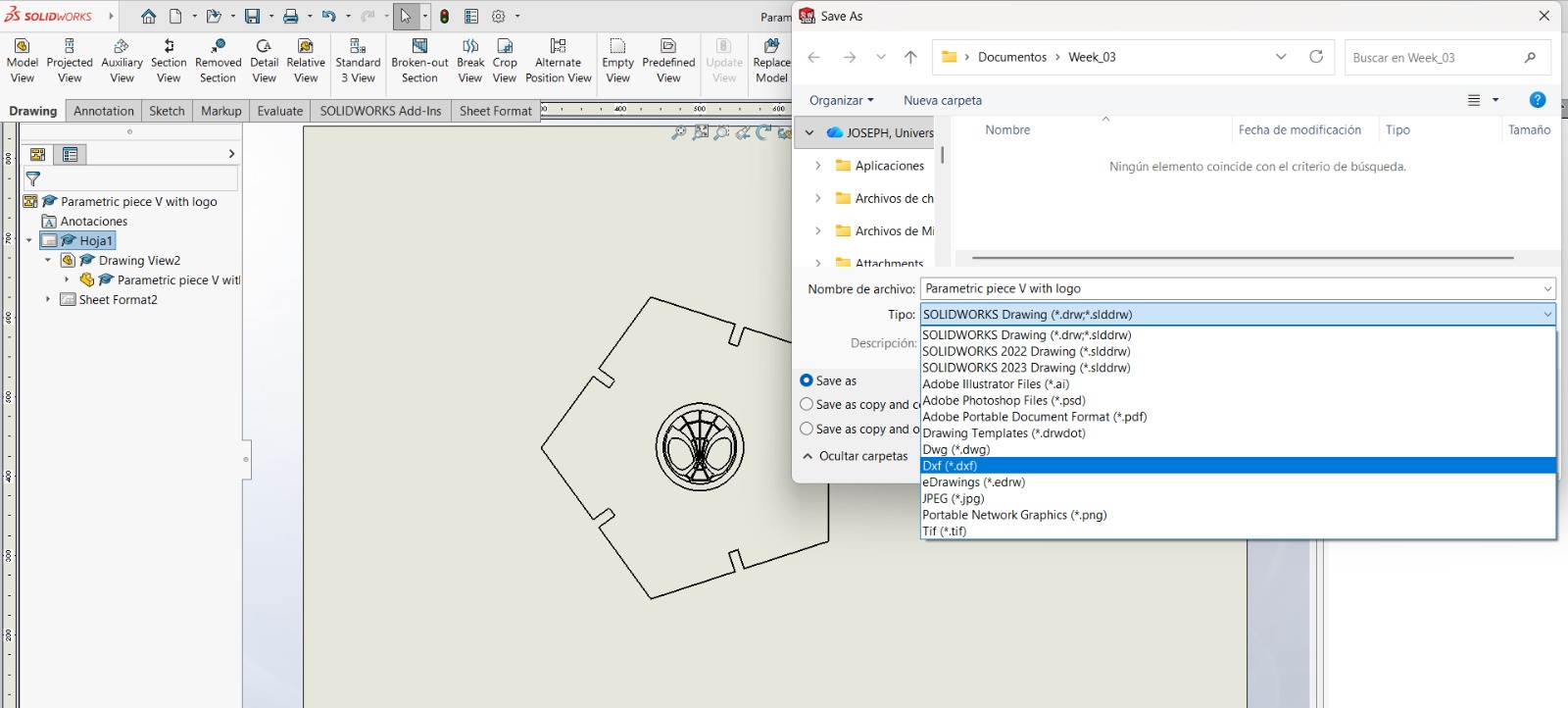The width and height of the screenshot is (1568, 708).
Task: Sort files by the Nombre column header
Action: (1007, 129)
